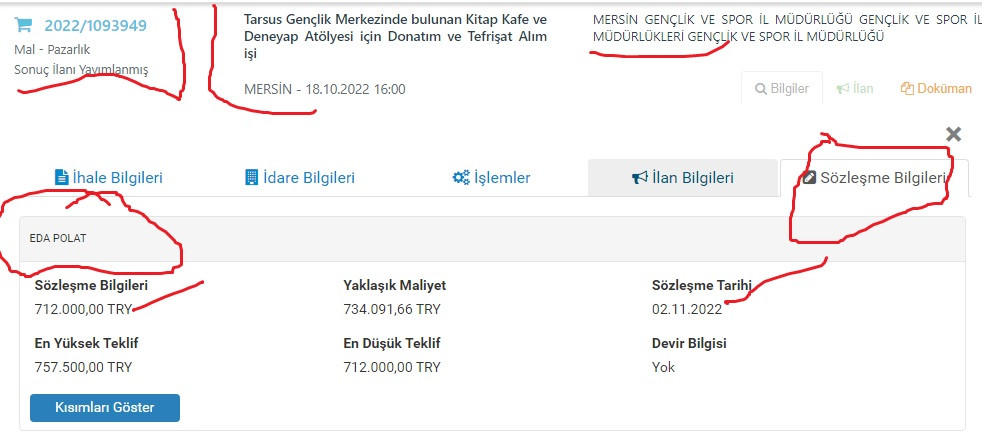Screen dimensions: 982x438
Task: Close the detail panel with the X
Action: [x=953, y=133]
